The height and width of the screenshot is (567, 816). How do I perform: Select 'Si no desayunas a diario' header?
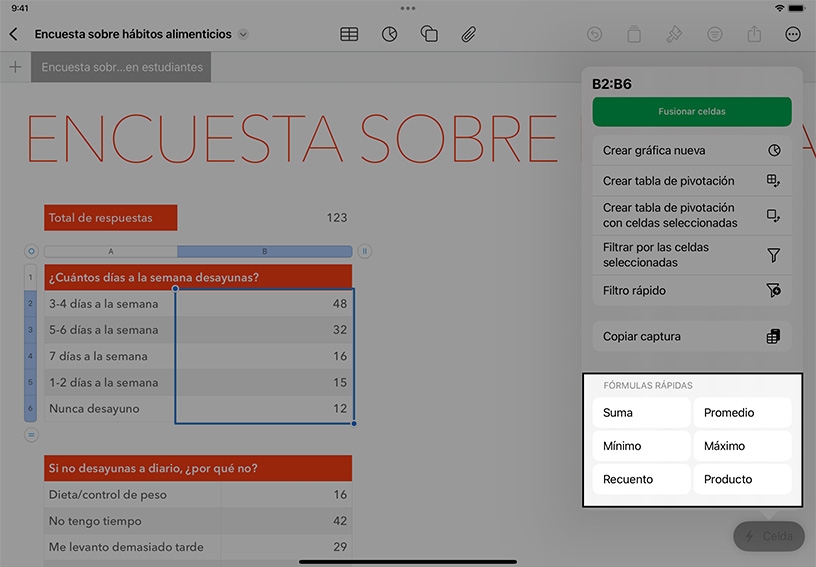click(198, 468)
